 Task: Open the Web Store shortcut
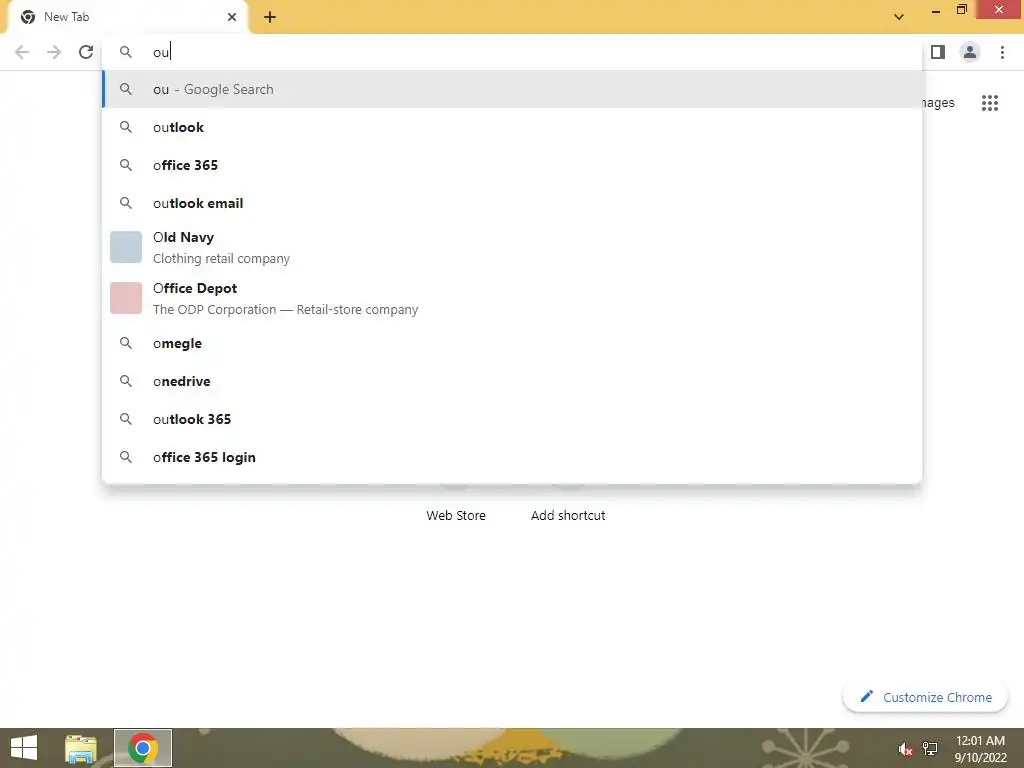click(x=456, y=515)
